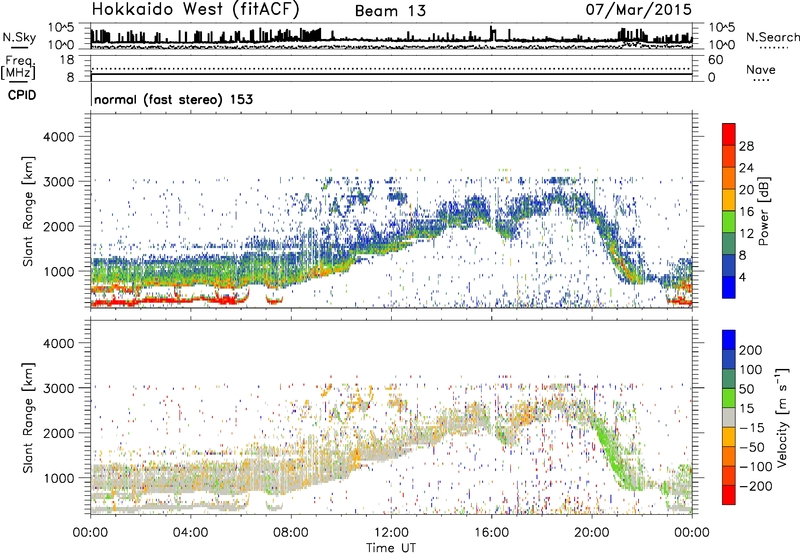Click the '16:00' time axis tick label
Screen dimensions: 800x554
491,533
